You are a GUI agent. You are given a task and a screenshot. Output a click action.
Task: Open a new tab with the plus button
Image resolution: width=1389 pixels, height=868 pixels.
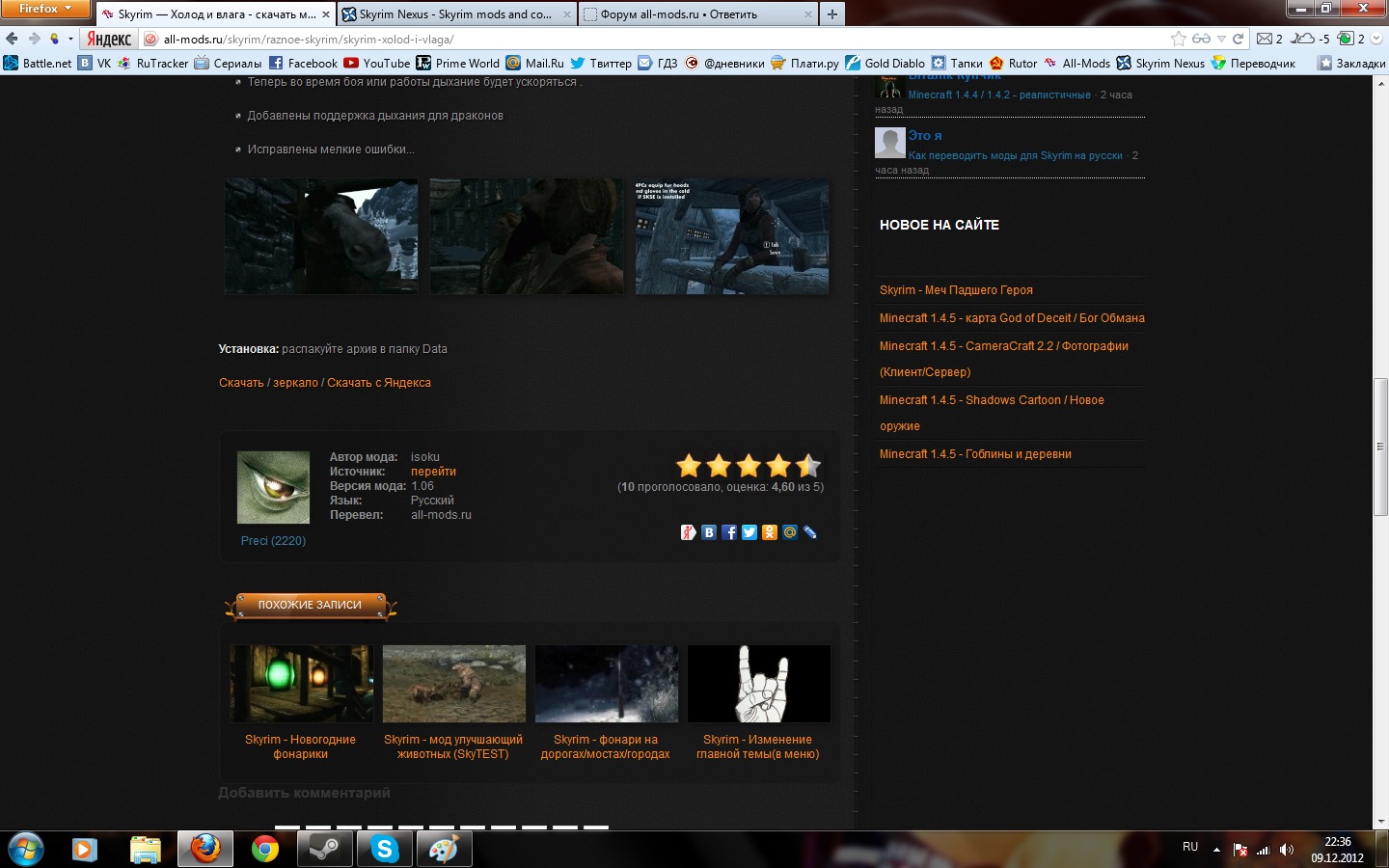click(x=831, y=14)
